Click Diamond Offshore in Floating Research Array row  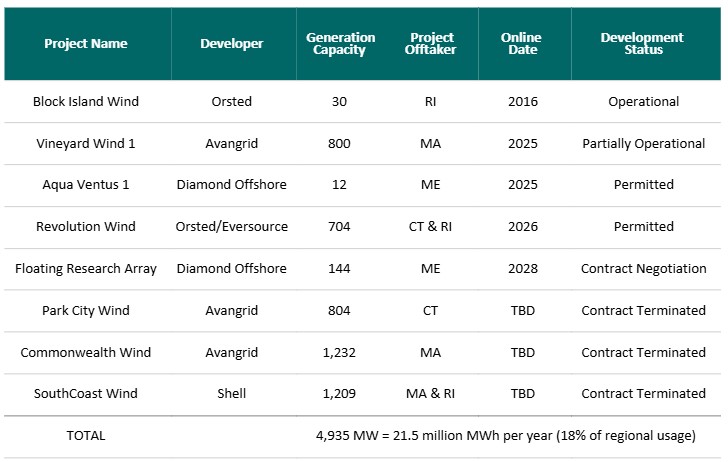pos(232,268)
